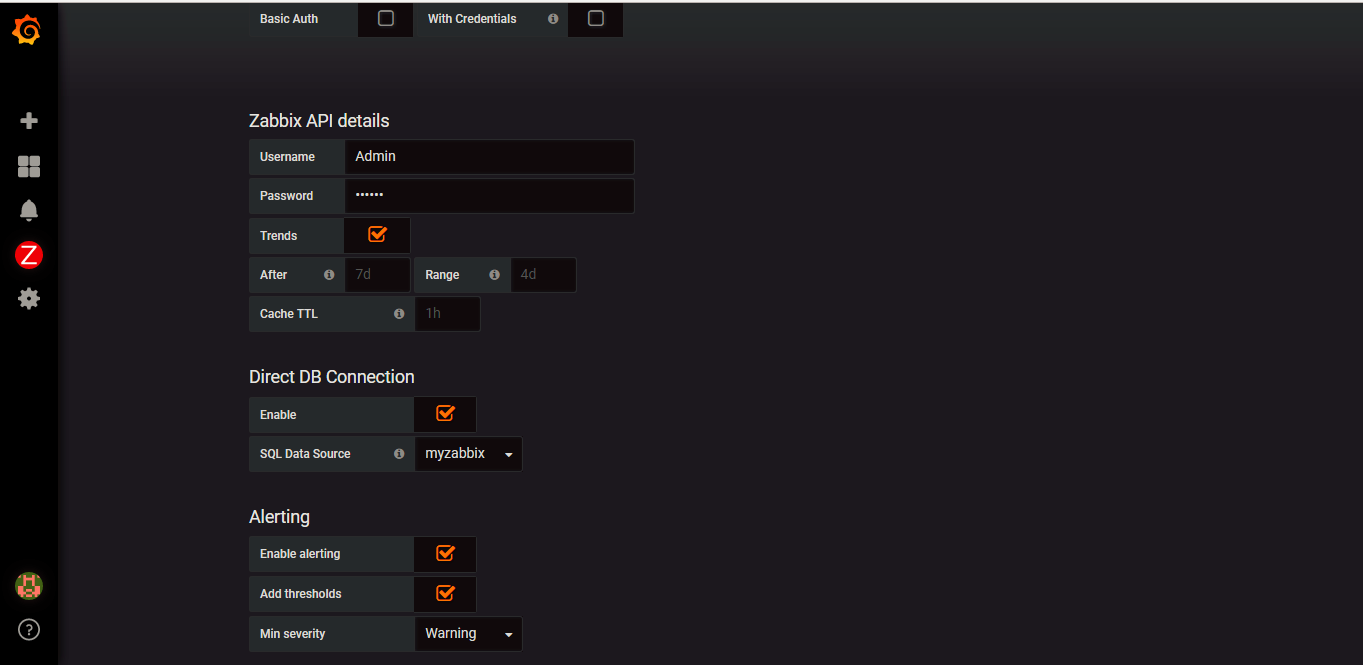The height and width of the screenshot is (665, 1363).
Task: Click the Cache TTL label
Action: [289, 314]
